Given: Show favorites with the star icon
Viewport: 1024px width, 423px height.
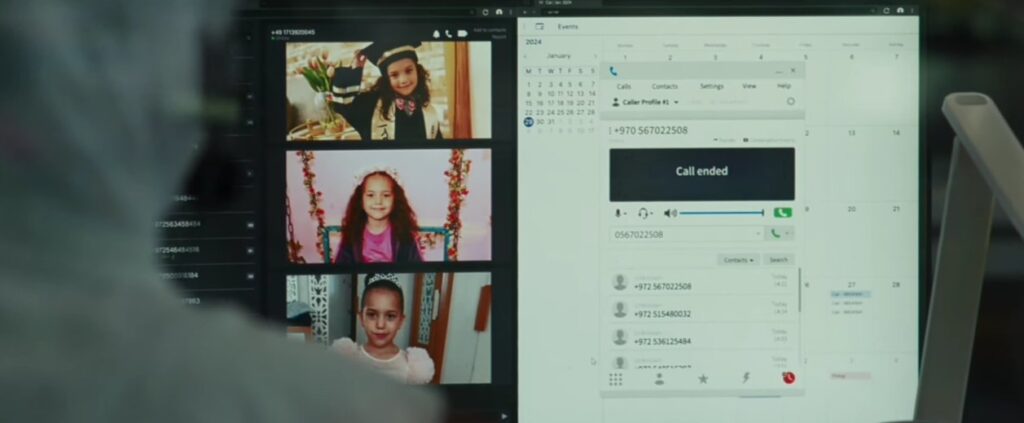Looking at the screenshot, I should click(702, 379).
